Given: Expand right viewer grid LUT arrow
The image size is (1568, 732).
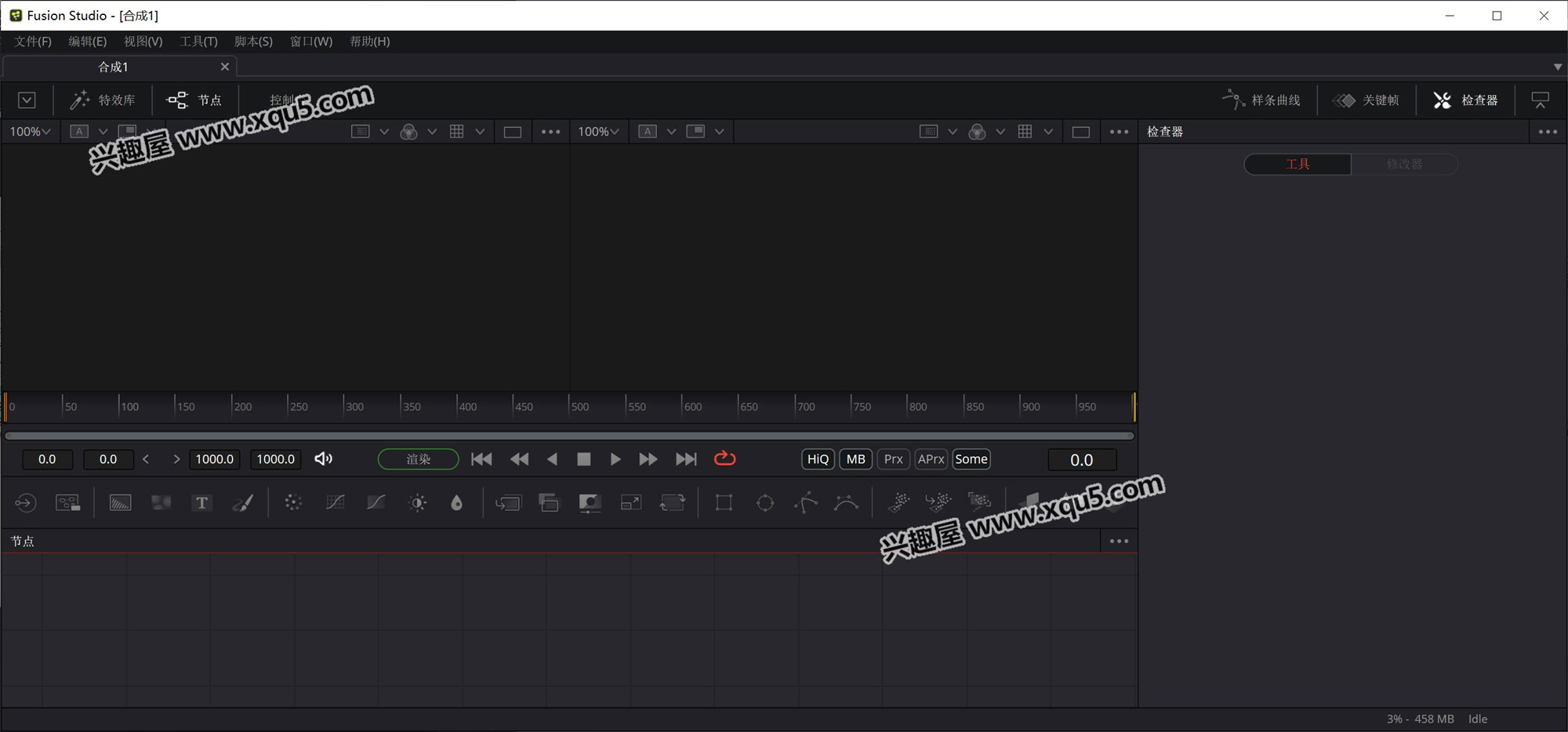Looking at the screenshot, I should 1048,132.
